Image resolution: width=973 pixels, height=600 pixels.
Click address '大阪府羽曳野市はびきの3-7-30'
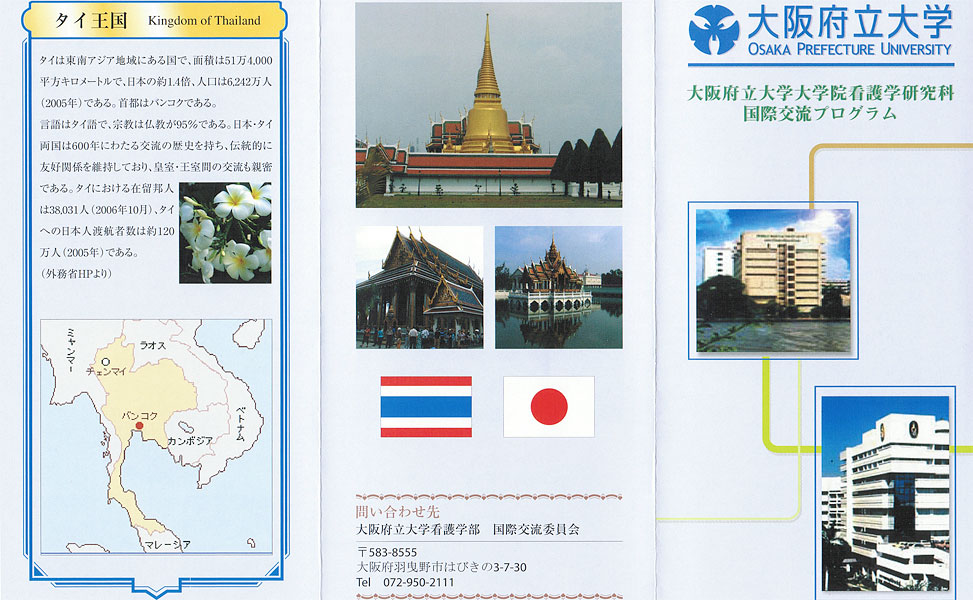(441, 567)
